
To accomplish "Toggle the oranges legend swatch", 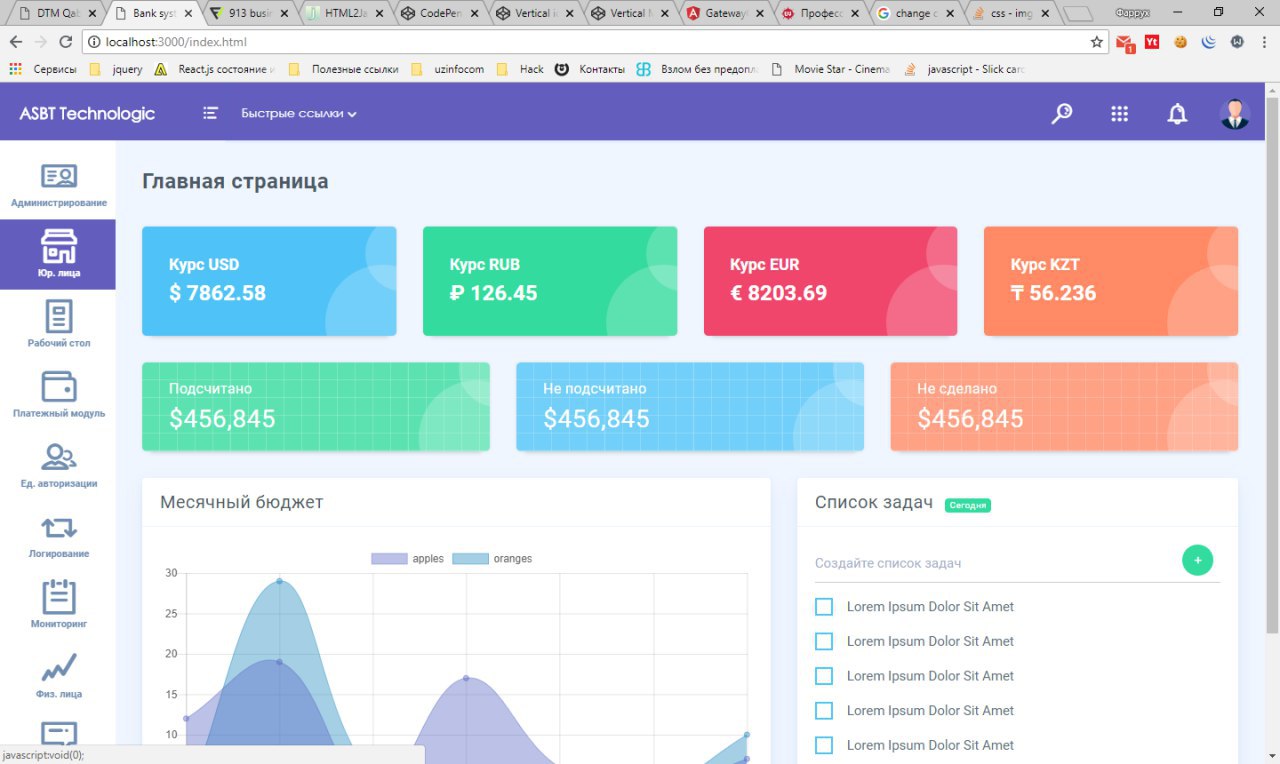I will 470,559.
